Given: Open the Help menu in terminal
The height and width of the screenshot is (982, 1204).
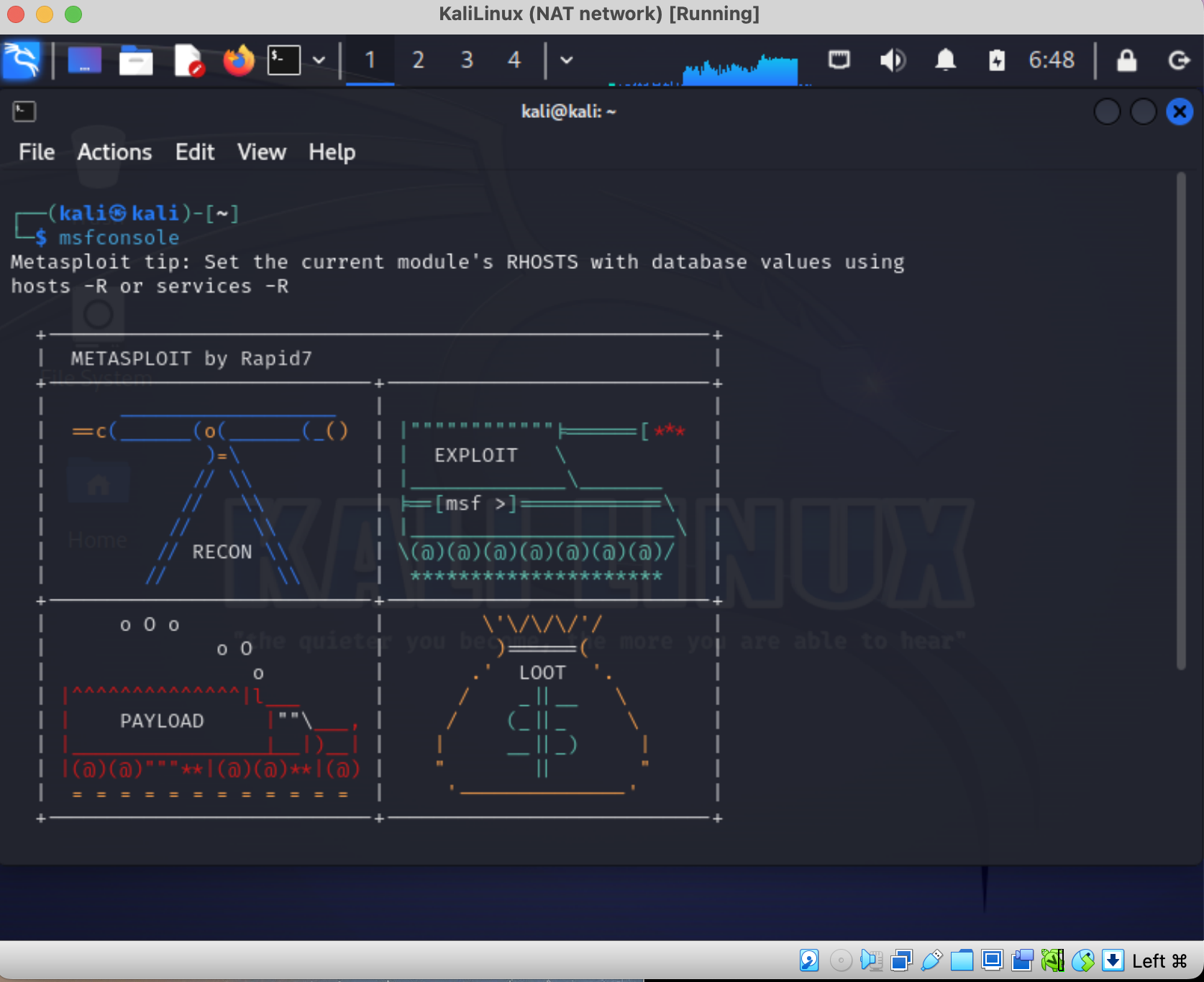Looking at the screenshot, I should point(332,152).
